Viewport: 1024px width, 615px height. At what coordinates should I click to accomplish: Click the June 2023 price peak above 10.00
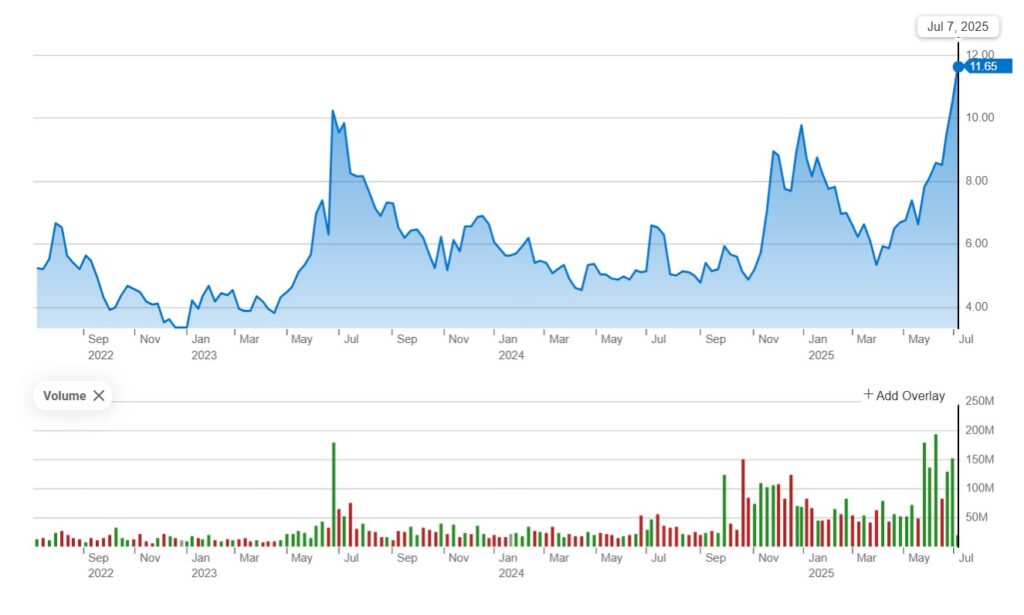tap(333, 111)
